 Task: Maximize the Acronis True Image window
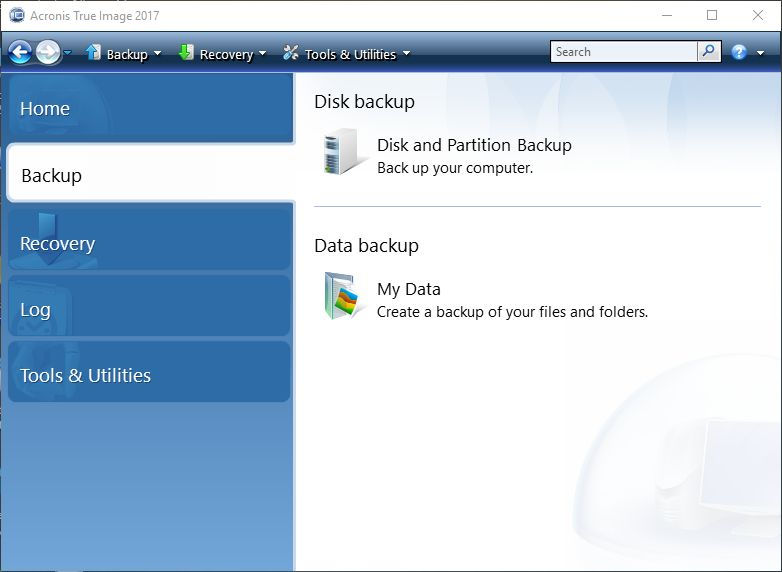(x=712, y=15)
